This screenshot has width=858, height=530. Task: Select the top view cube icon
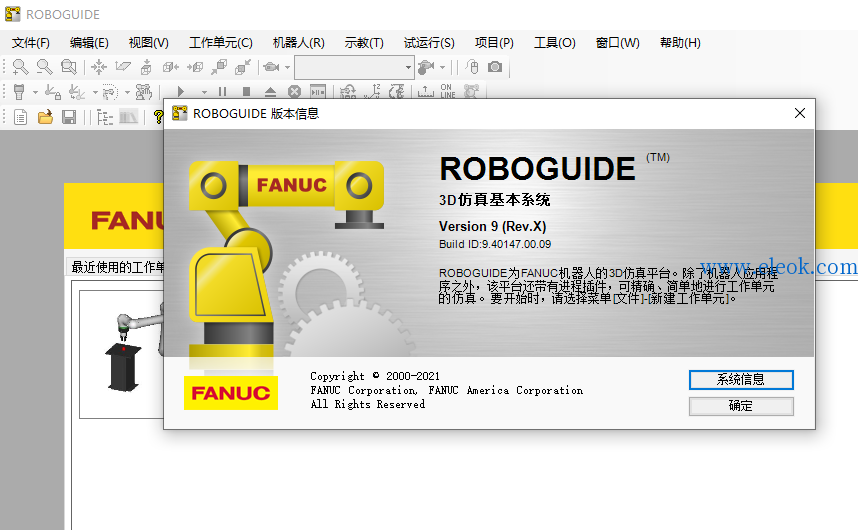click(146, 67)
